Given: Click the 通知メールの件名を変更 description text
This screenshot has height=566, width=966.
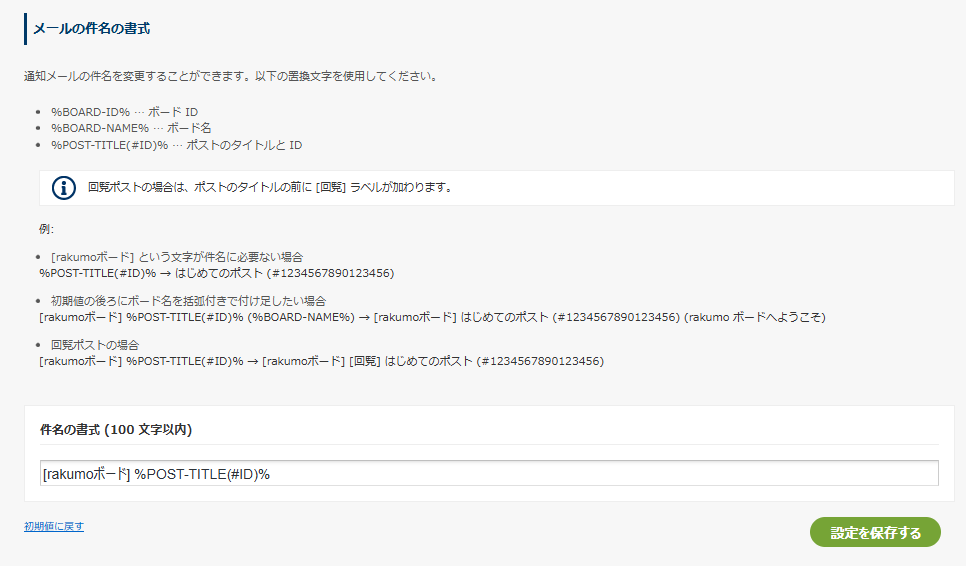Looking at the screenshot, I should tap(231, 76).
